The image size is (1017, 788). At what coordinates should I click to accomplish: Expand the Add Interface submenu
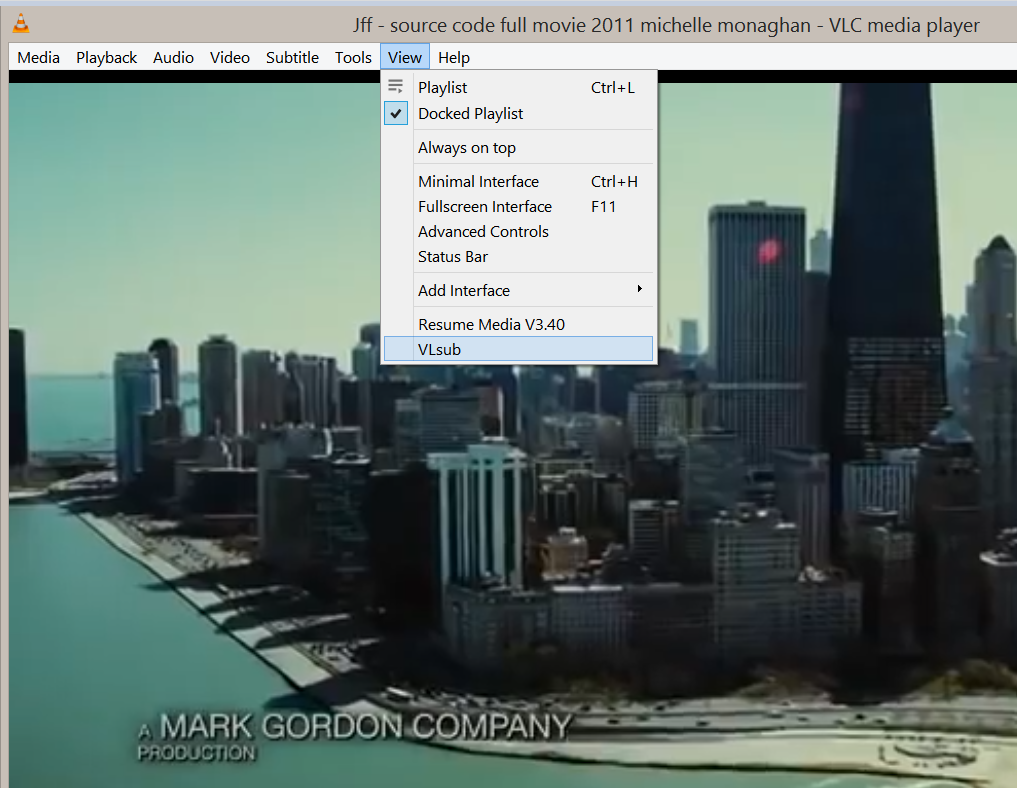(x=518, y=291)
